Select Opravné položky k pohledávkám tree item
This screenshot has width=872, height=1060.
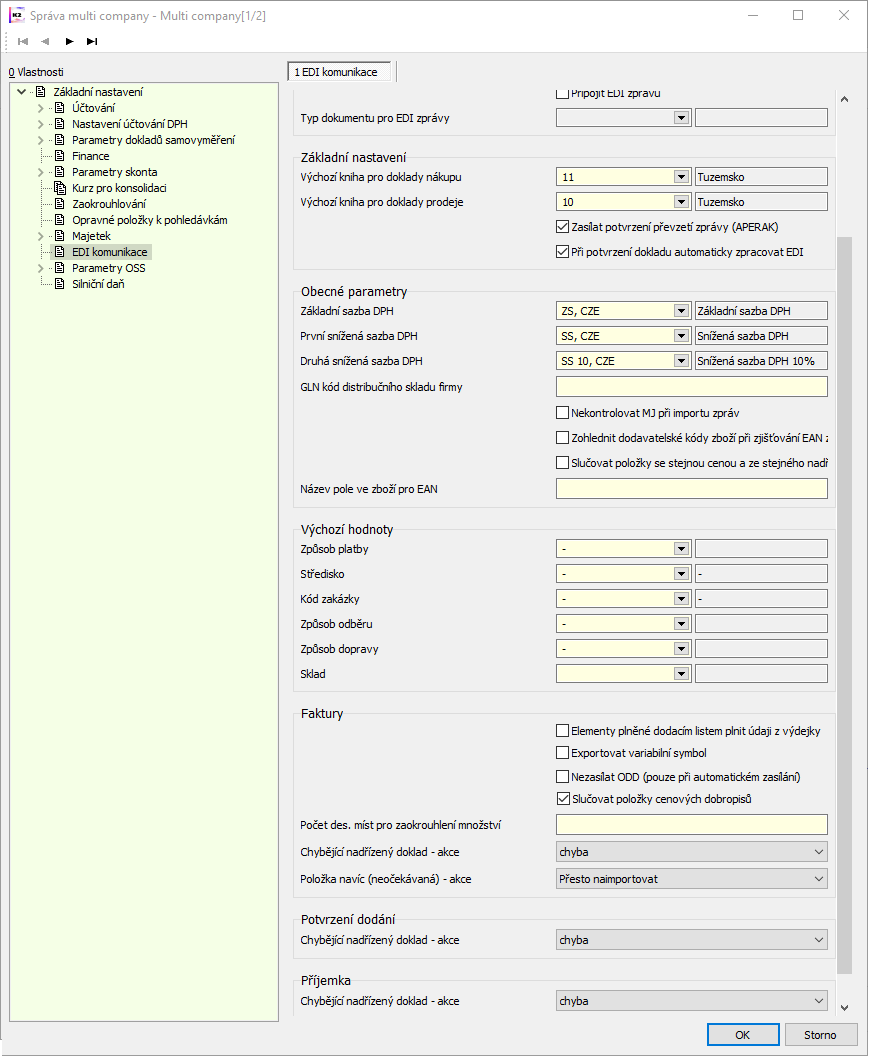(149, 220)
